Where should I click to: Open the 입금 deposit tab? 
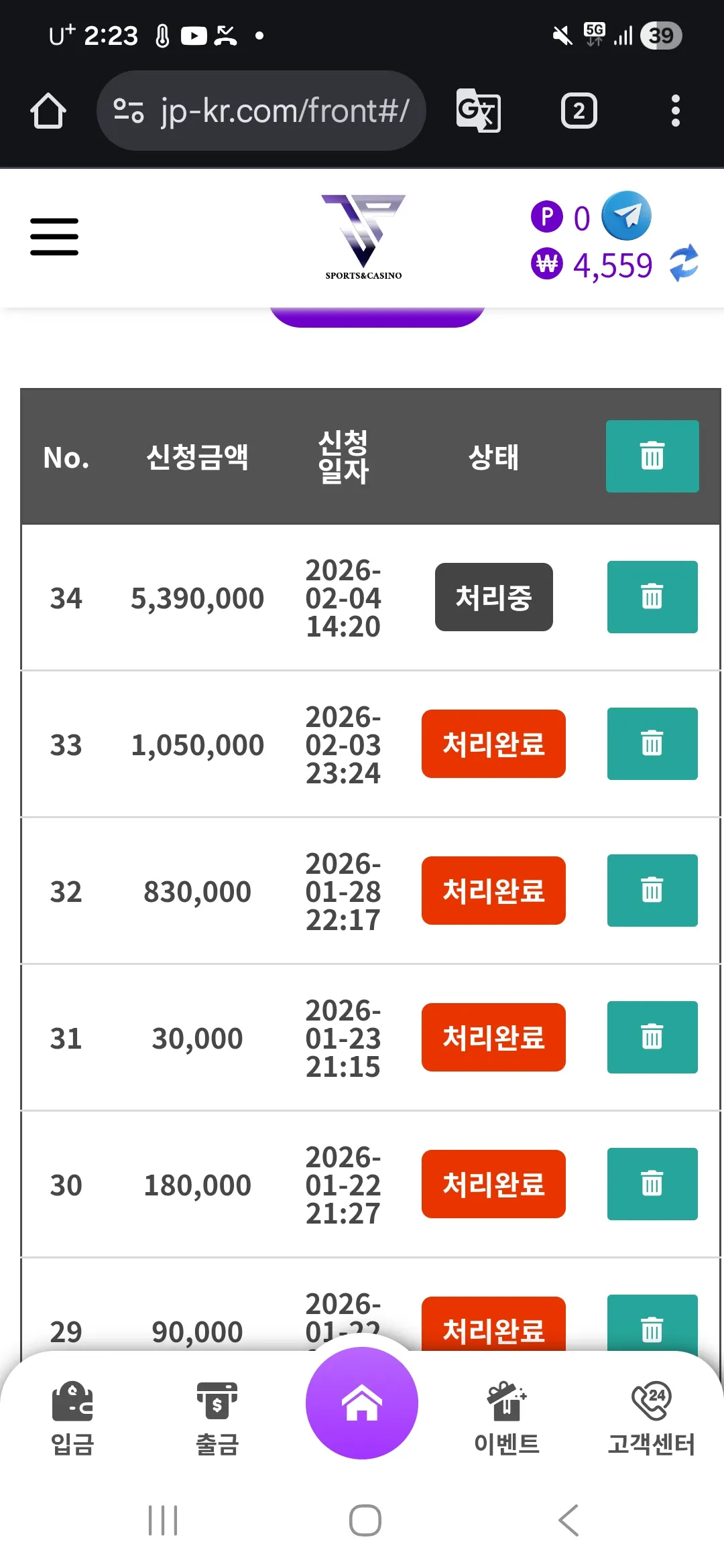(72, 1419)
